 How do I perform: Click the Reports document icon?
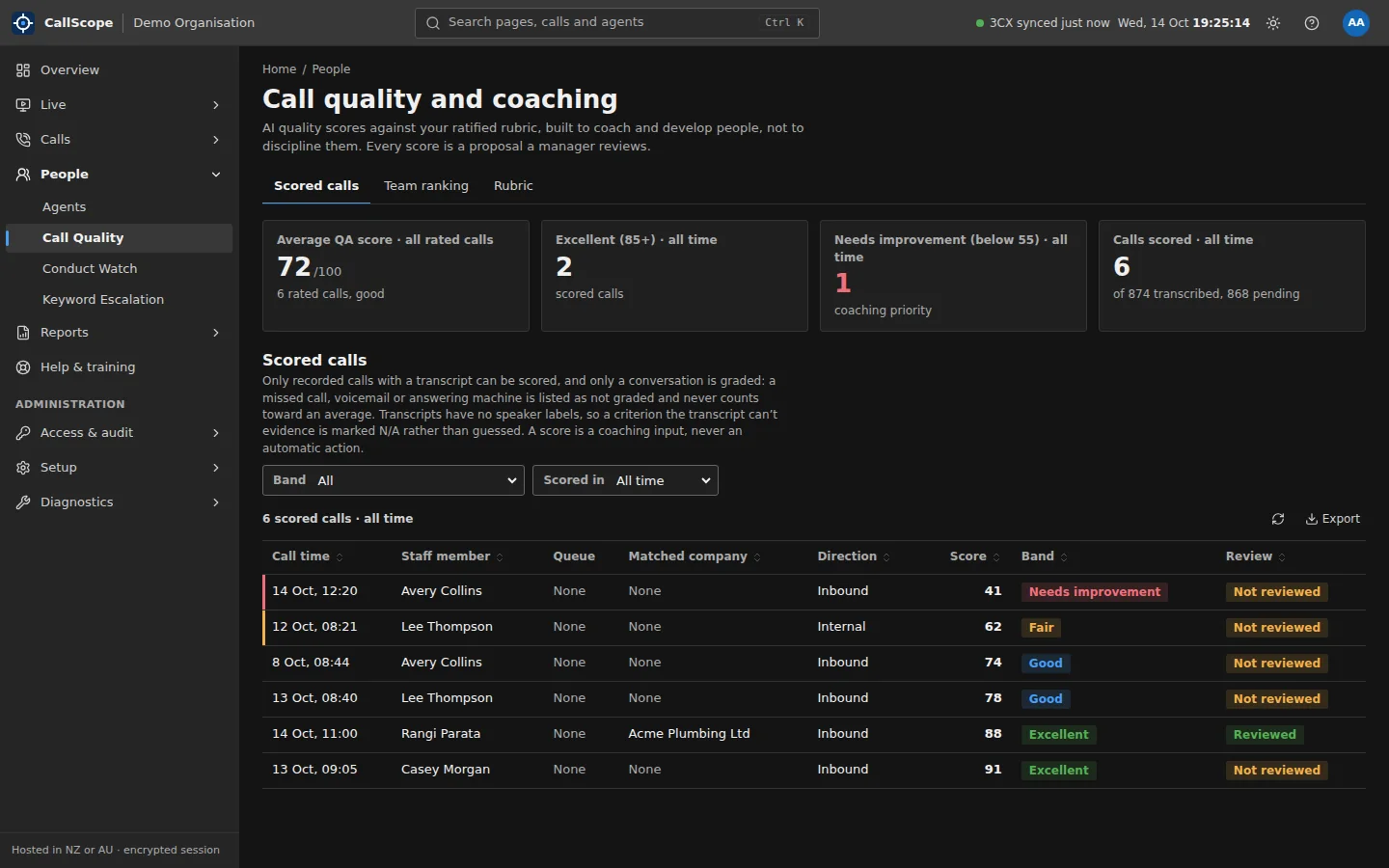[x=23, y=333]
